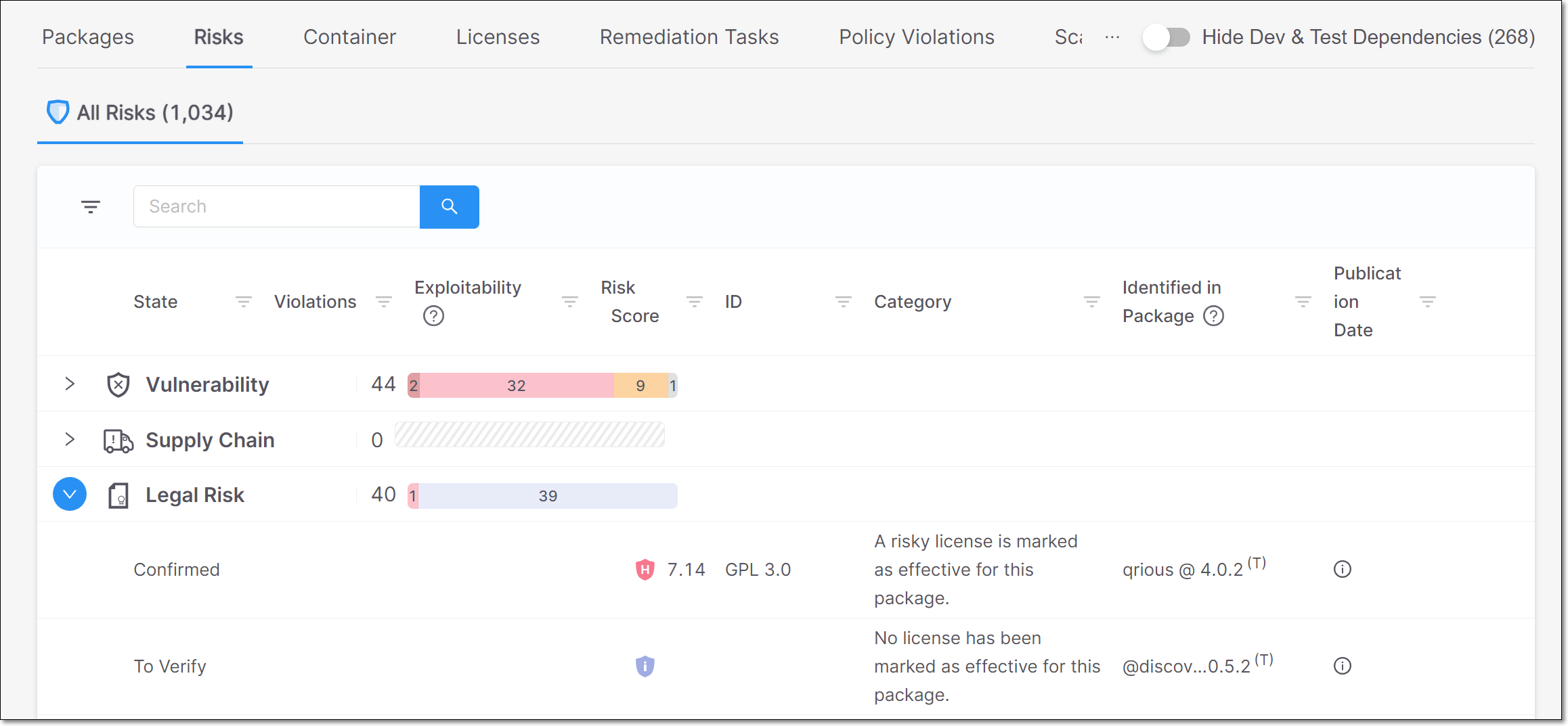Switch to the Container tab
This screenshot has width=1568, height=726.
[349, 37]
